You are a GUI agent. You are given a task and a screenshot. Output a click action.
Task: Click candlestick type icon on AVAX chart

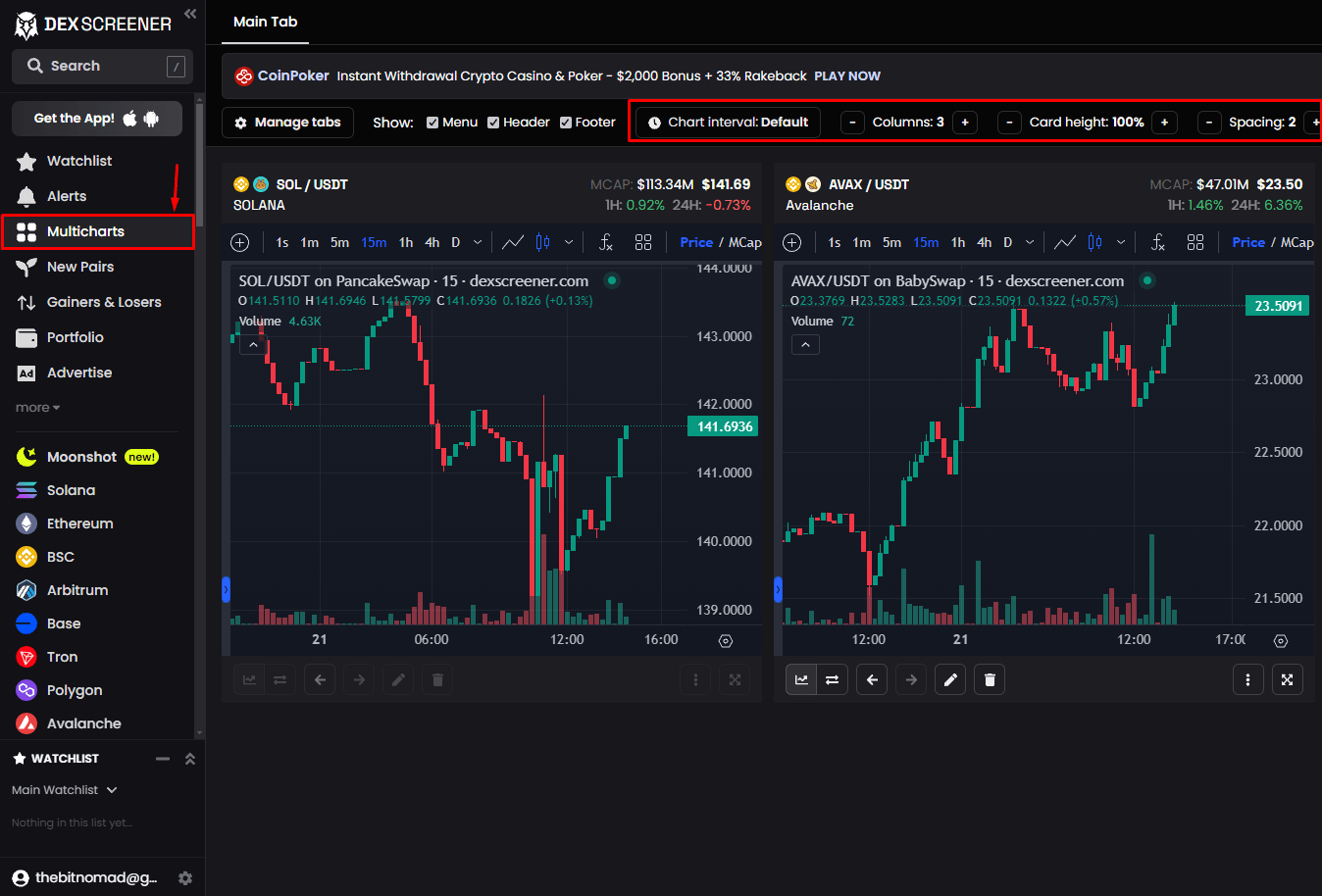[1094, 242]
